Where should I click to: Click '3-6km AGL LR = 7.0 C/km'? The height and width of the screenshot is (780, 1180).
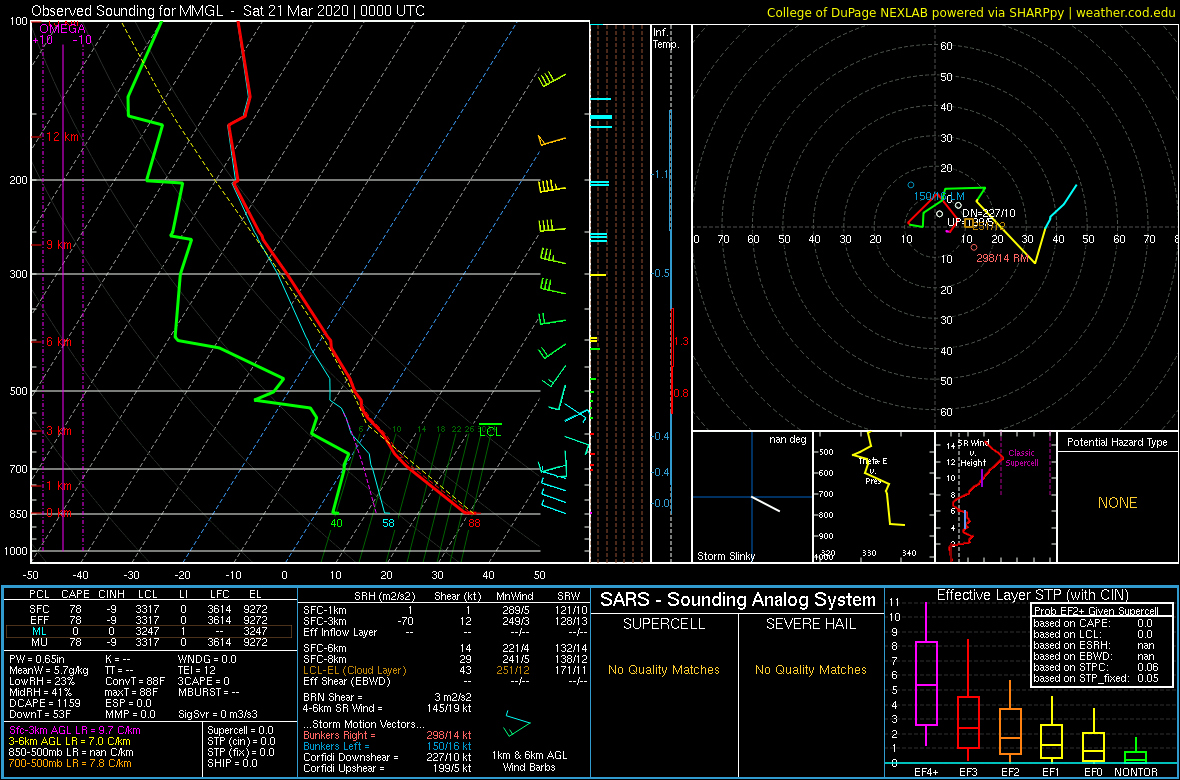tap(70, 742)
